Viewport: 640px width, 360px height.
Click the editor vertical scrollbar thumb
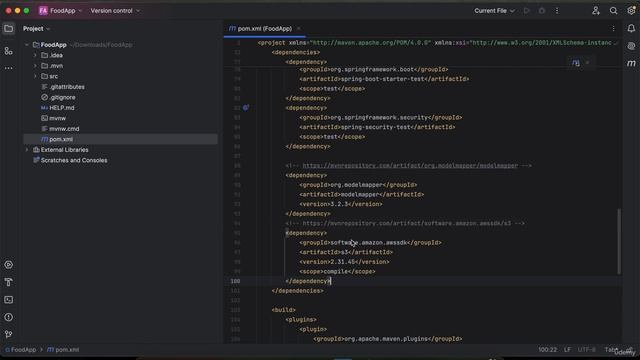point(619,241)
